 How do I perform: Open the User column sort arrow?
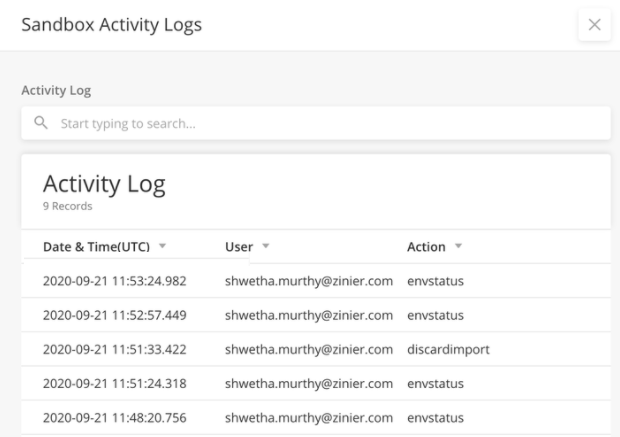tap(266, 246)
